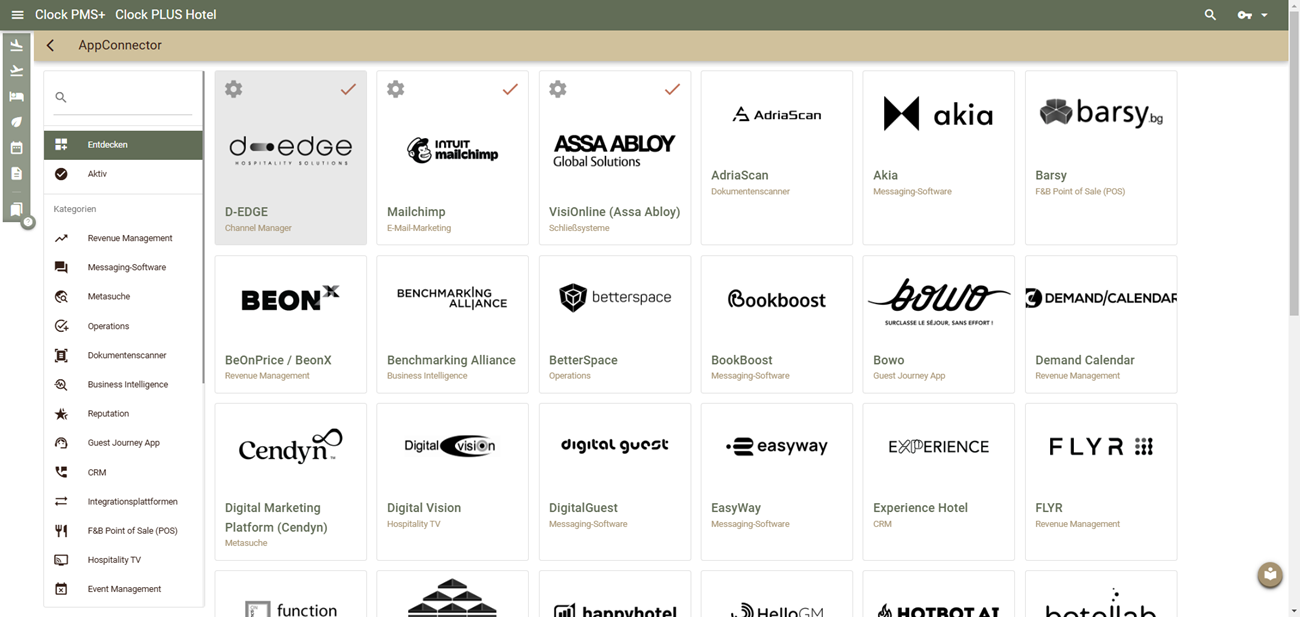The width and height of the screenshot is (1300, 617).
Task: Open the hamburger main menu
Action: [x=17, y=15]
